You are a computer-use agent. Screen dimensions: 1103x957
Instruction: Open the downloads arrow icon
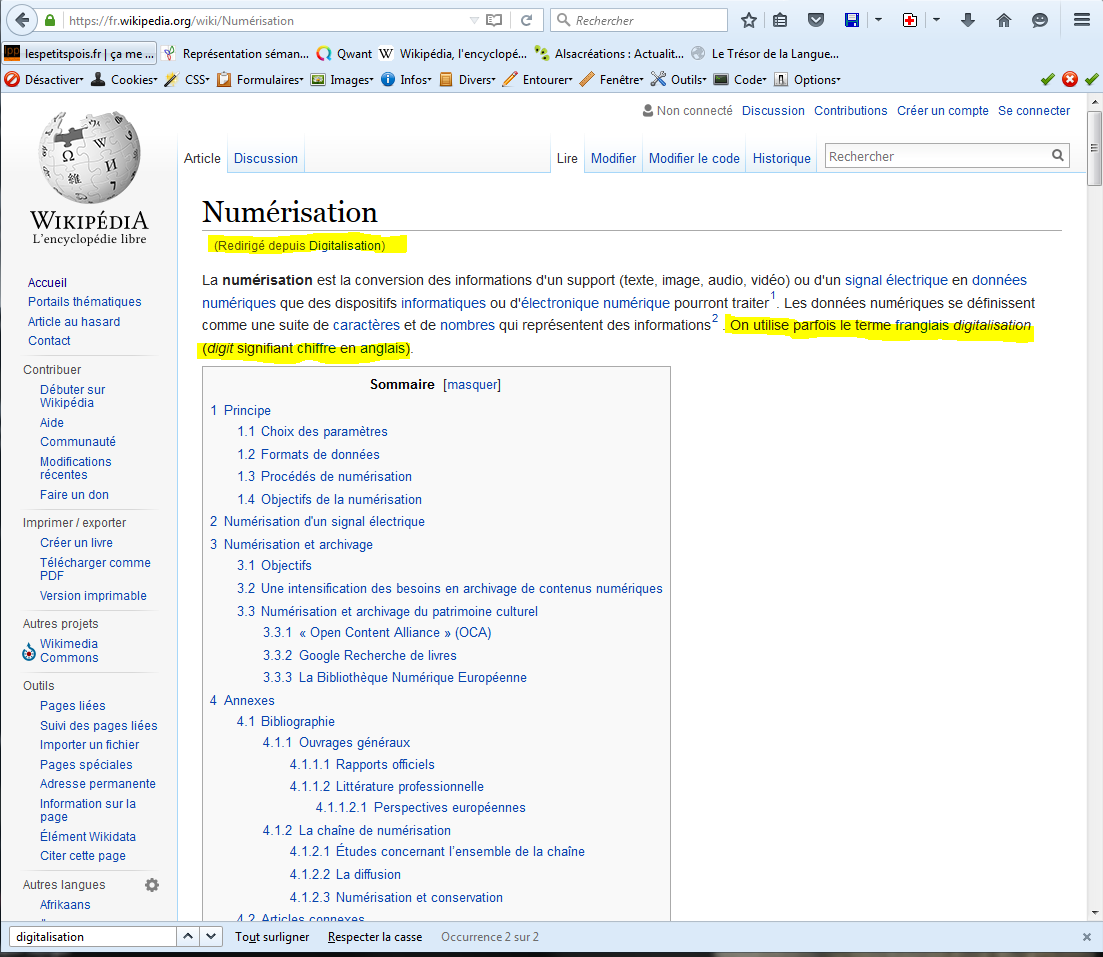tap(967, 20)
